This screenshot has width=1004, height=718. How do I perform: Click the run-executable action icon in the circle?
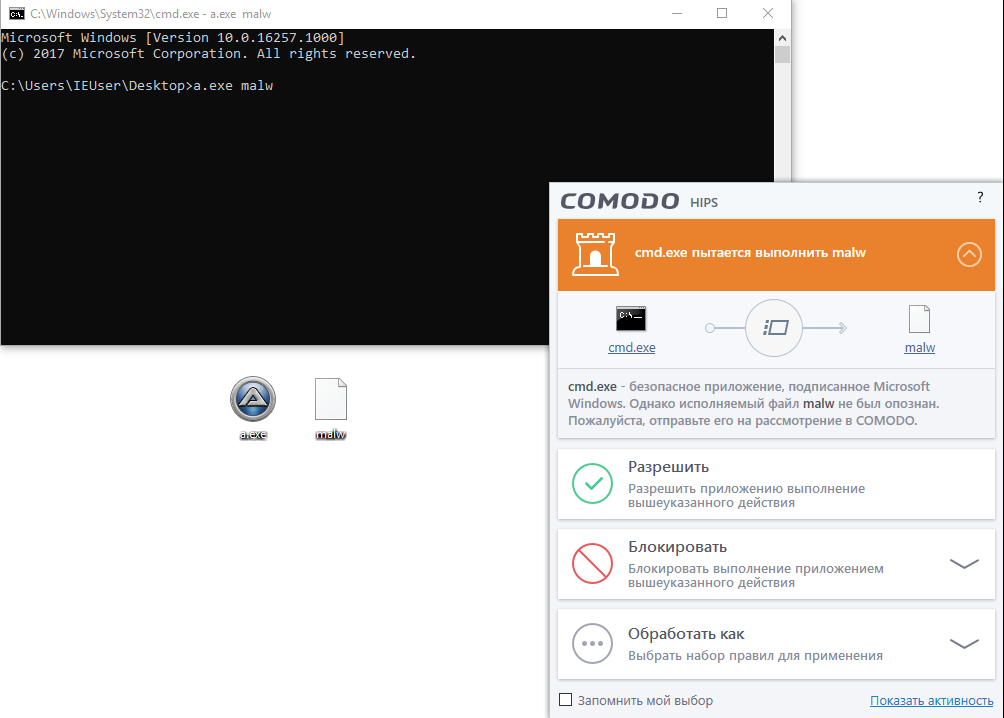click(774, 328)
